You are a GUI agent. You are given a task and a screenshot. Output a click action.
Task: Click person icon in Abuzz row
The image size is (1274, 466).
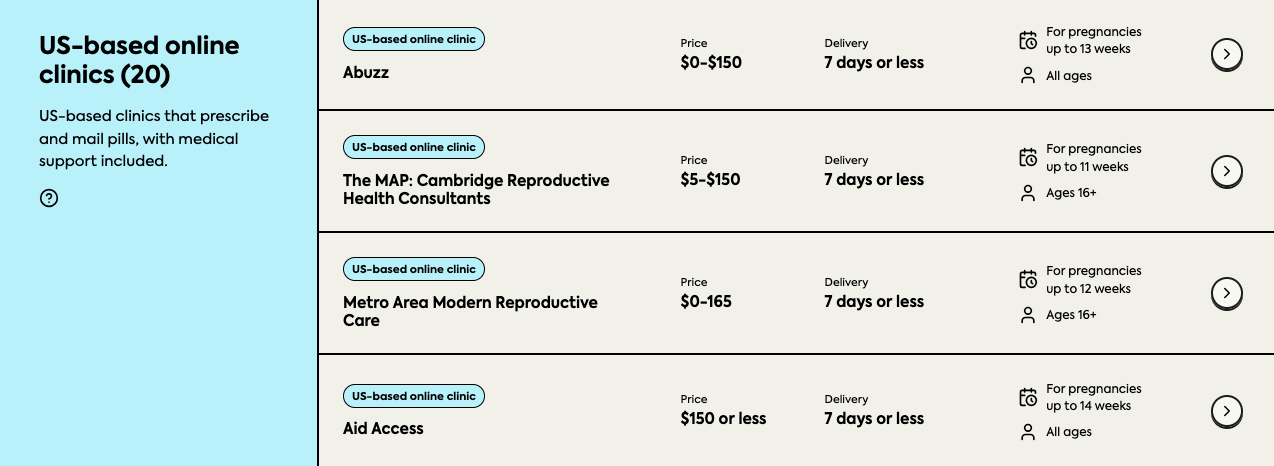[1028, 76]
